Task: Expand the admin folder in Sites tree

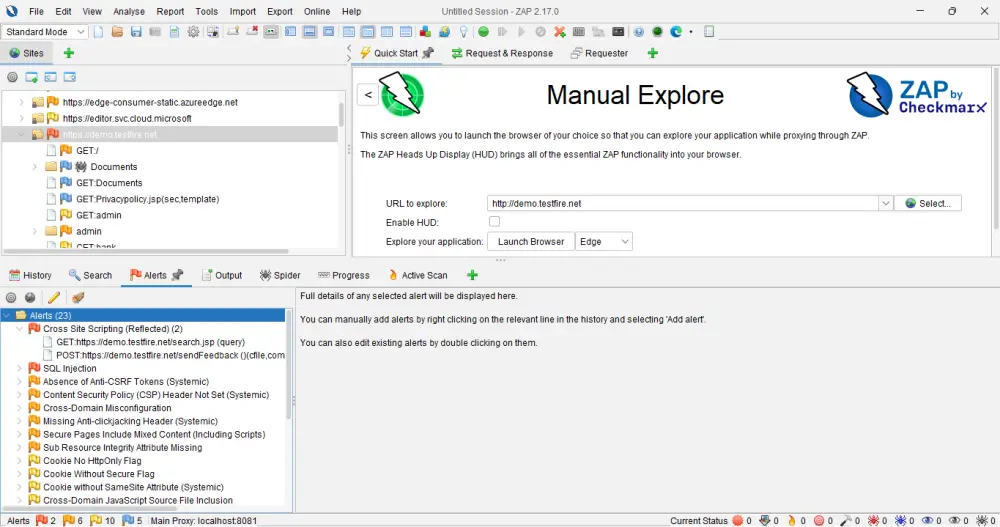Action: [34, 231]
